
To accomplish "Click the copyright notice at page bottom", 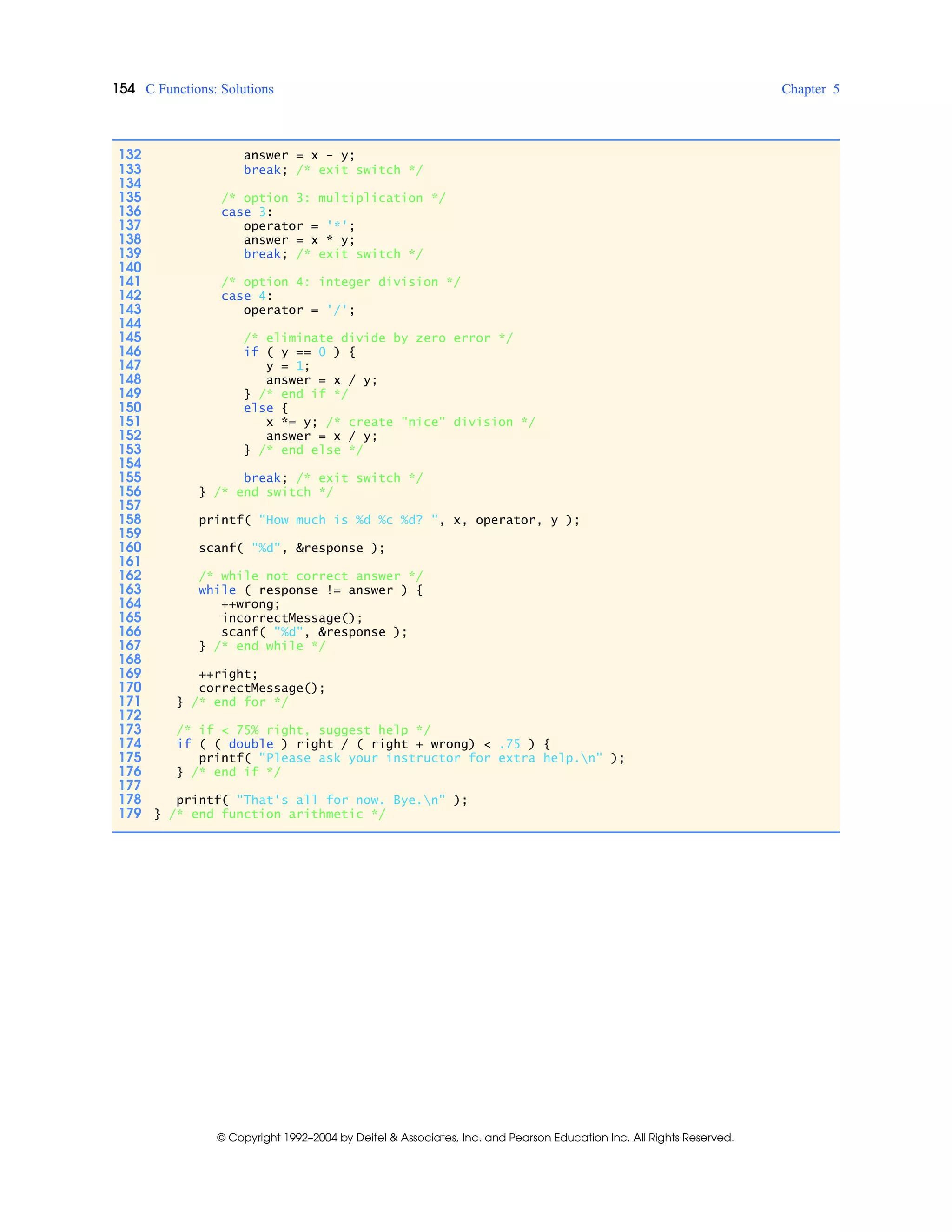I will coord(475,1137).
